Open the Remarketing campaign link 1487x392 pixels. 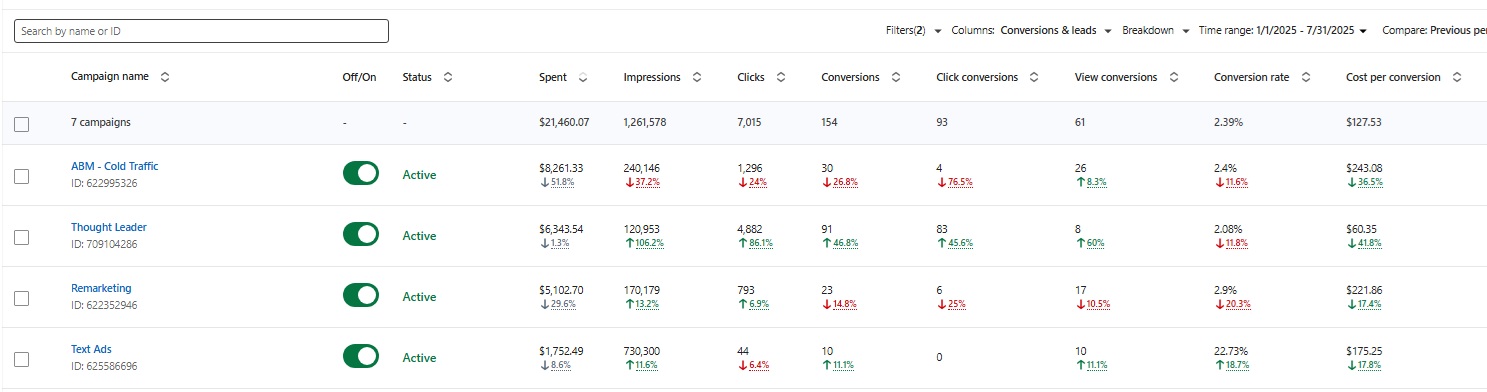click(x=101, y=288)
